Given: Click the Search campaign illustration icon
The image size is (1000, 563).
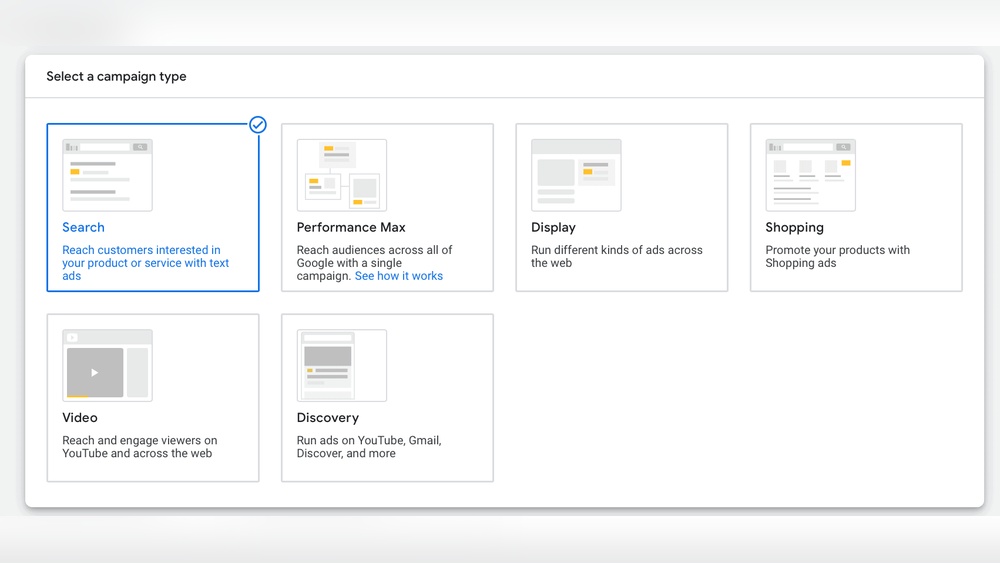Looking at the screenshot, I should click(107, 175).
